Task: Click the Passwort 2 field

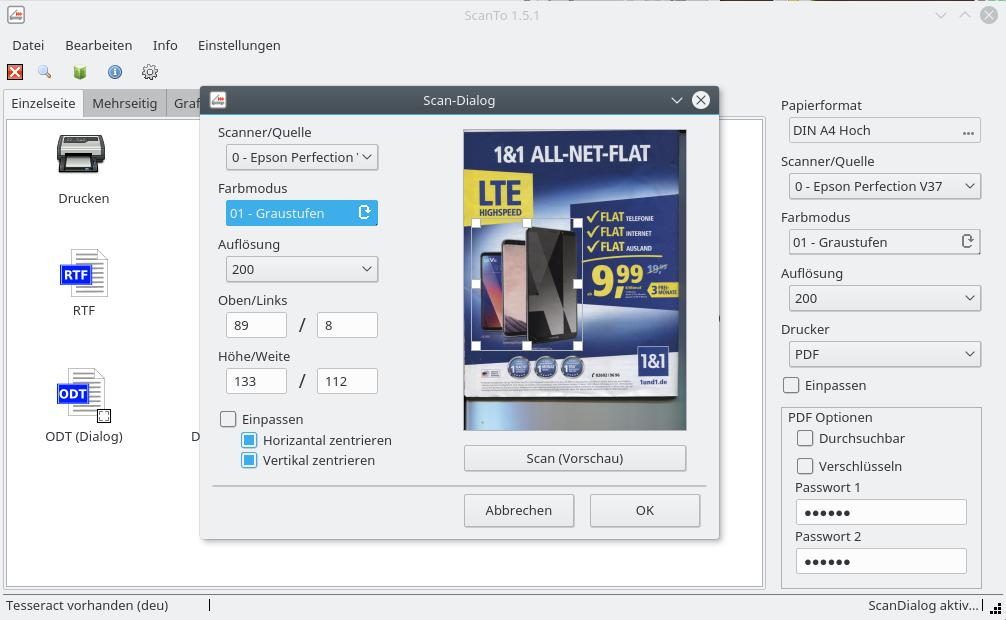Action: (881, 561)
